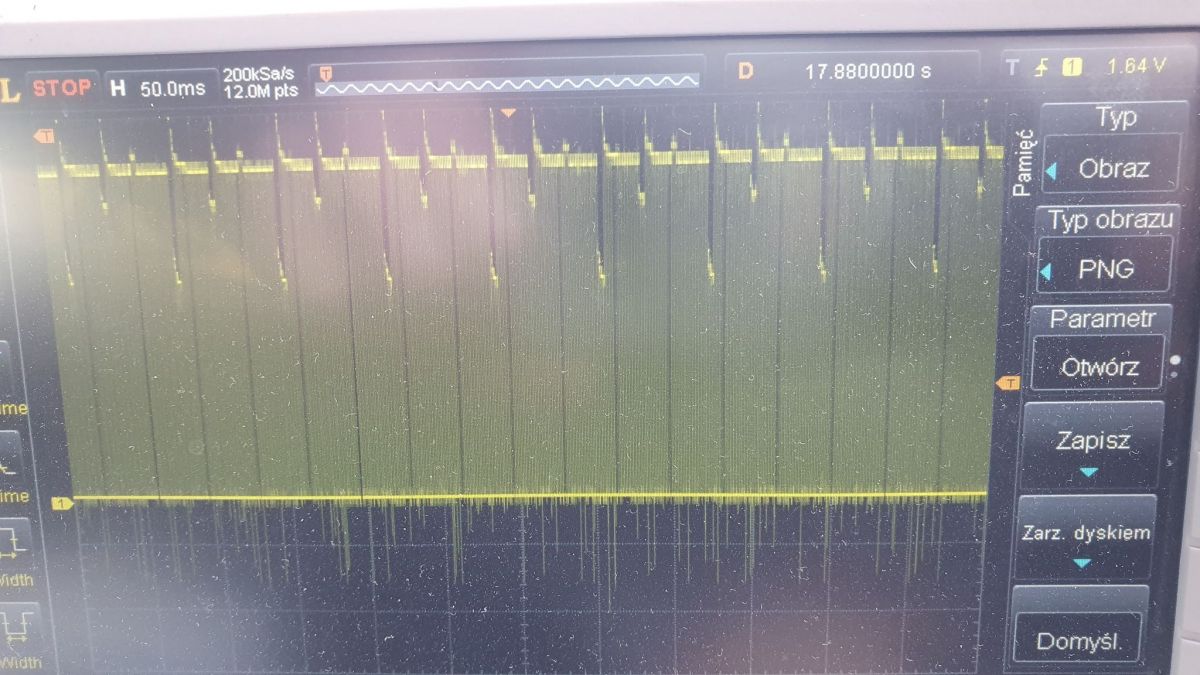Click the orange trigger position triangle above waveform

point(508,113)
